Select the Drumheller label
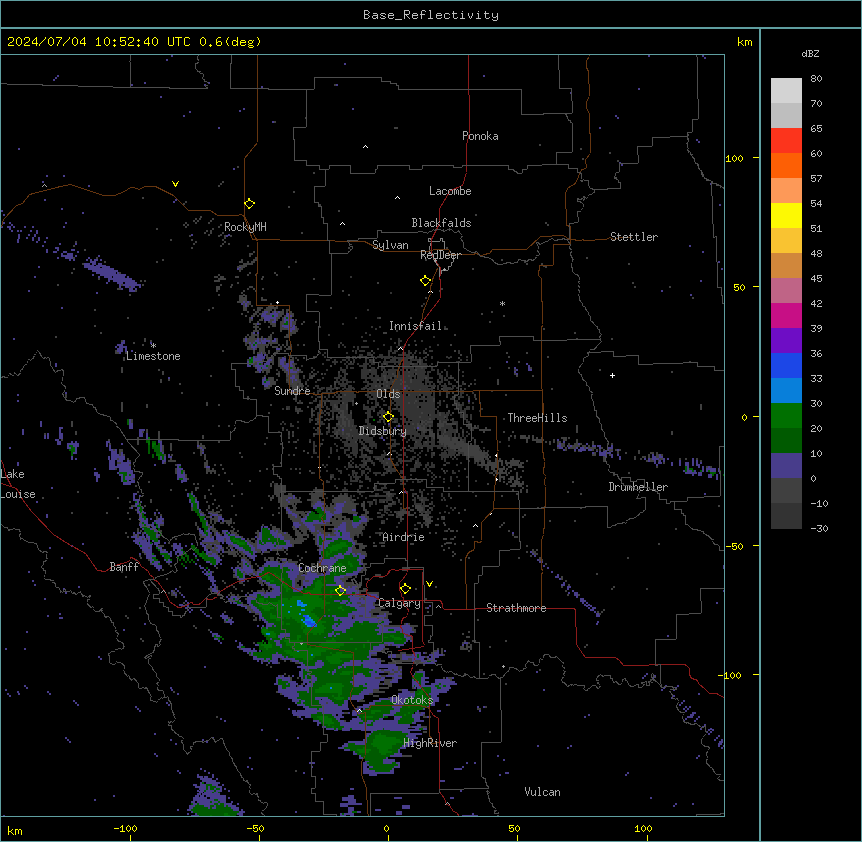This screenshot has height=842, width=862. (x=638, y=487)
